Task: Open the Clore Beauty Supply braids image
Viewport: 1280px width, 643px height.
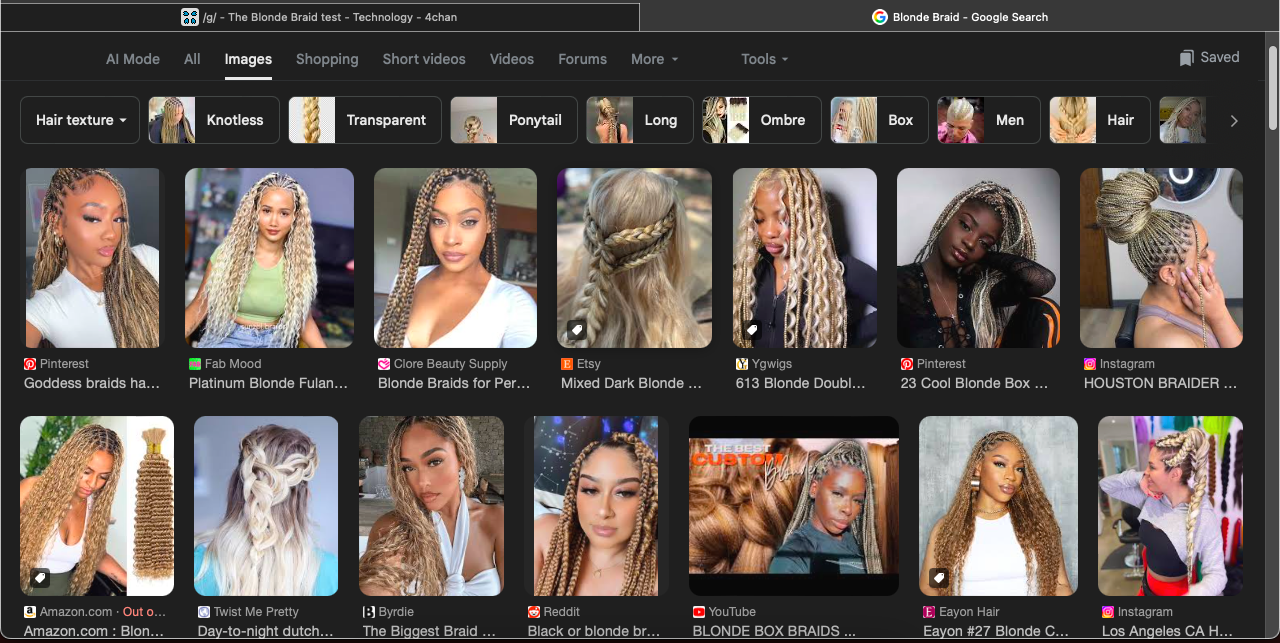Action: click(x=455, y=258)
